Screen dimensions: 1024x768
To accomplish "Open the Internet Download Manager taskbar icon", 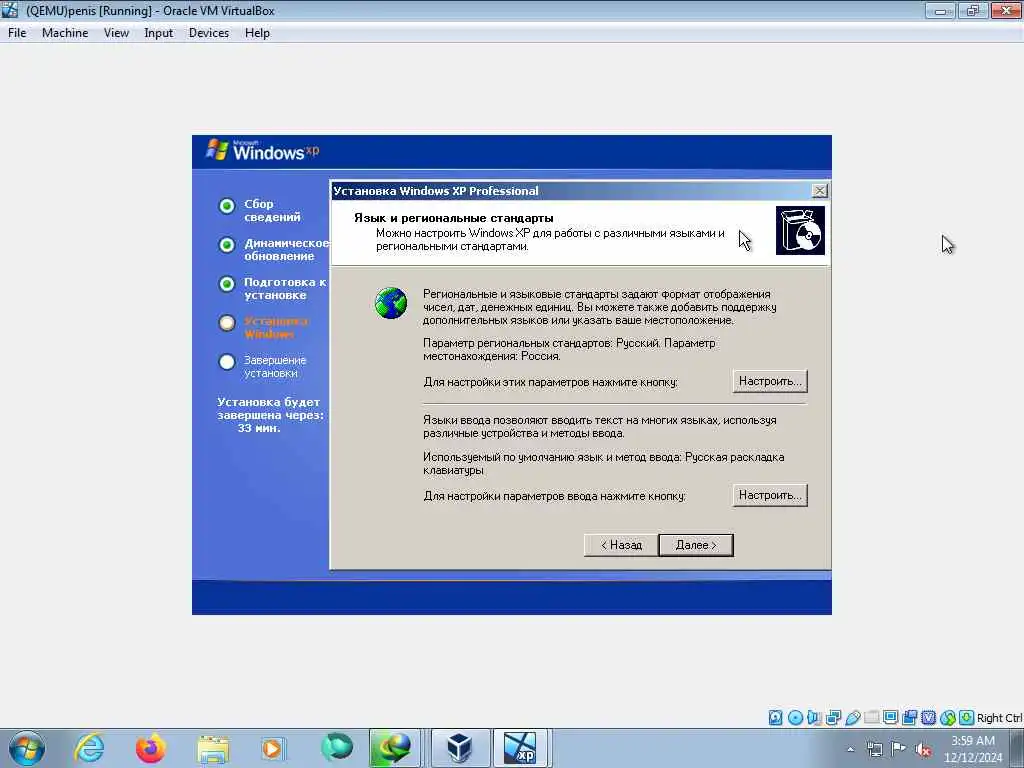I will tap(394, 748).
